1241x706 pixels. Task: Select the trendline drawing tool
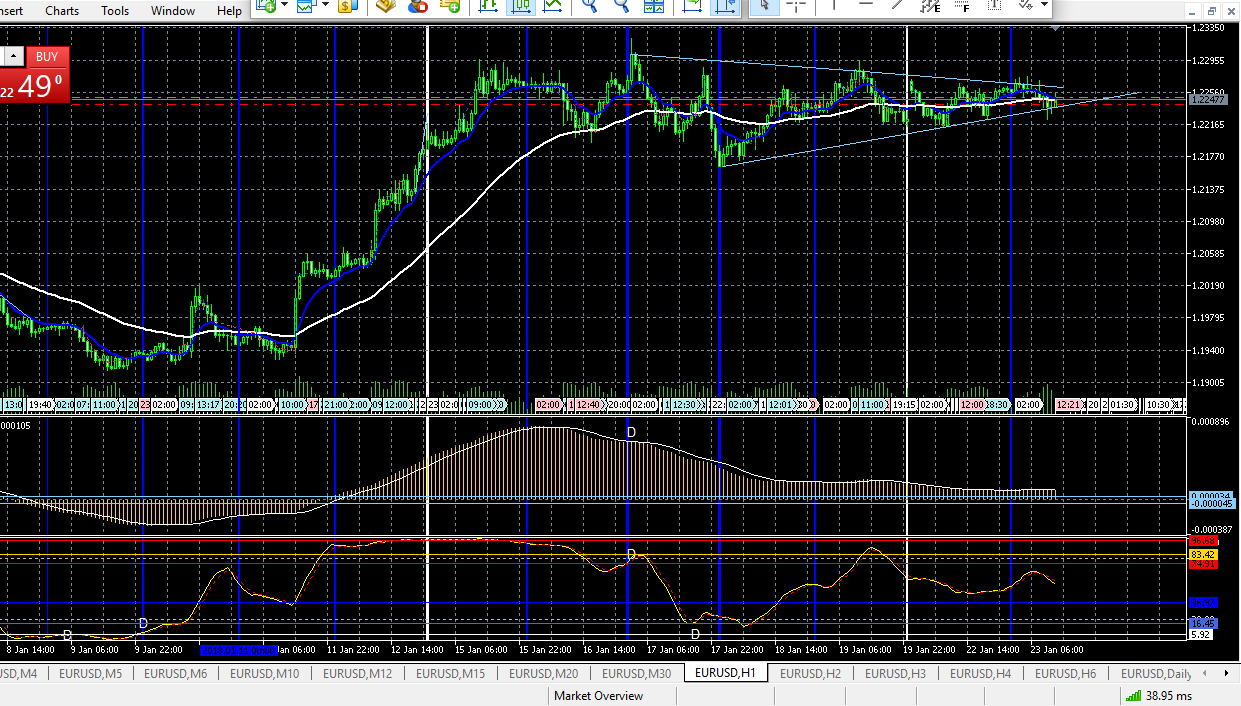point(897,5)
